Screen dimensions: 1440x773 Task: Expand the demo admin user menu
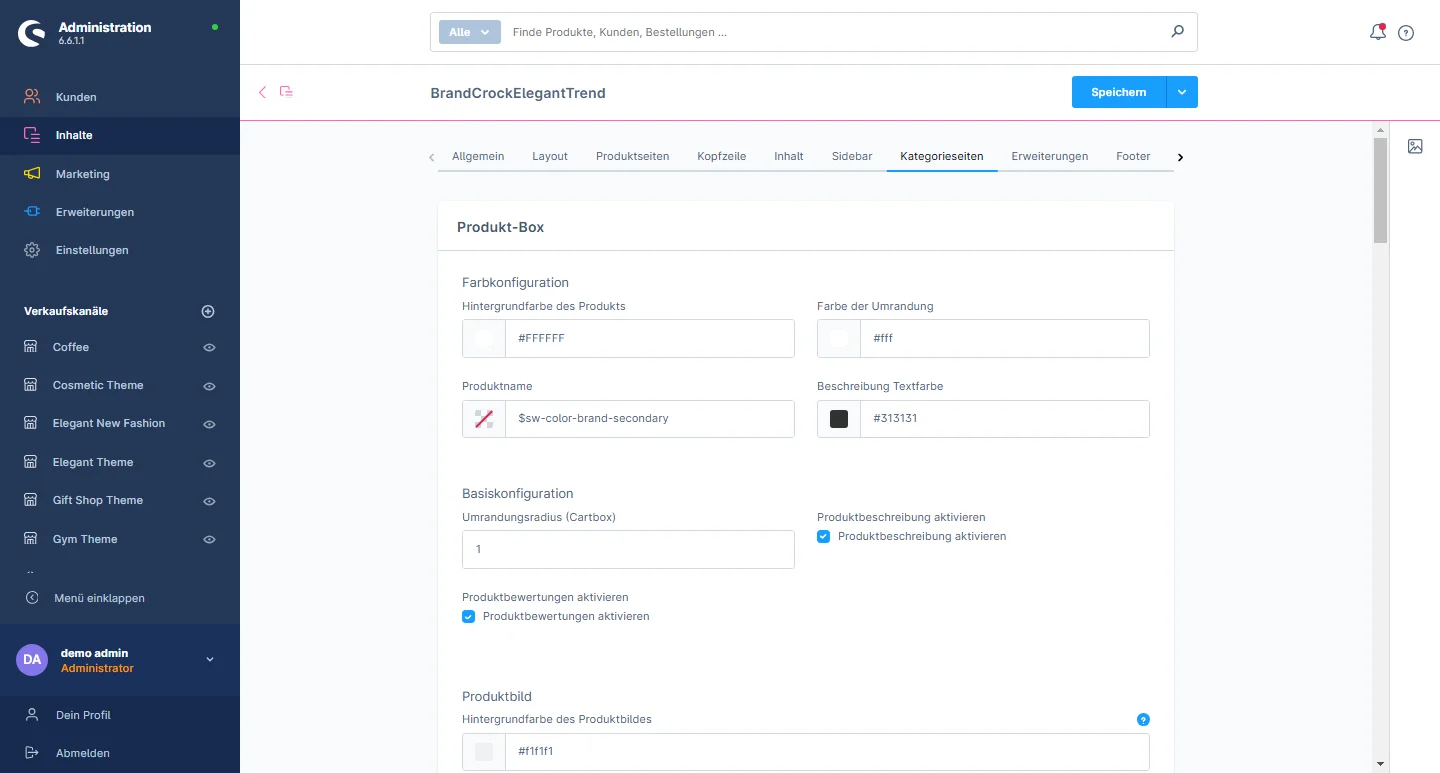pyautogui.click(x=210, y=659)
